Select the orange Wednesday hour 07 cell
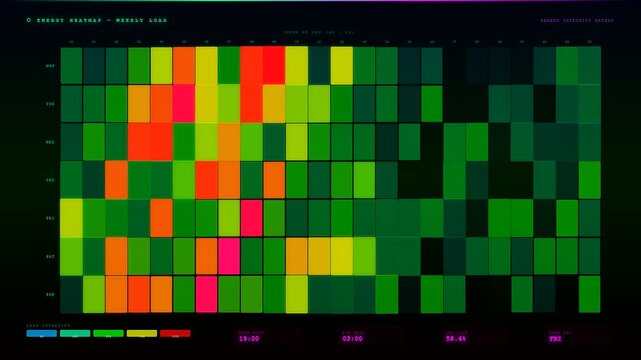 coord(229,142)
